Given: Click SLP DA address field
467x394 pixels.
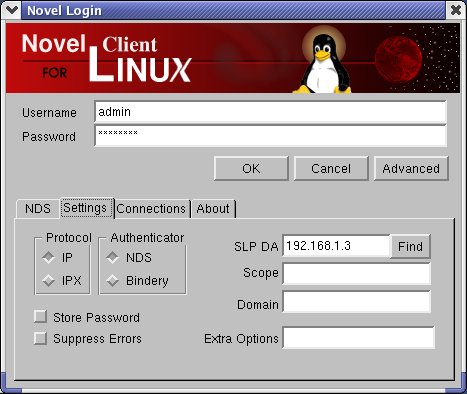Looking at the screenshot, I should tap(336, 246).
